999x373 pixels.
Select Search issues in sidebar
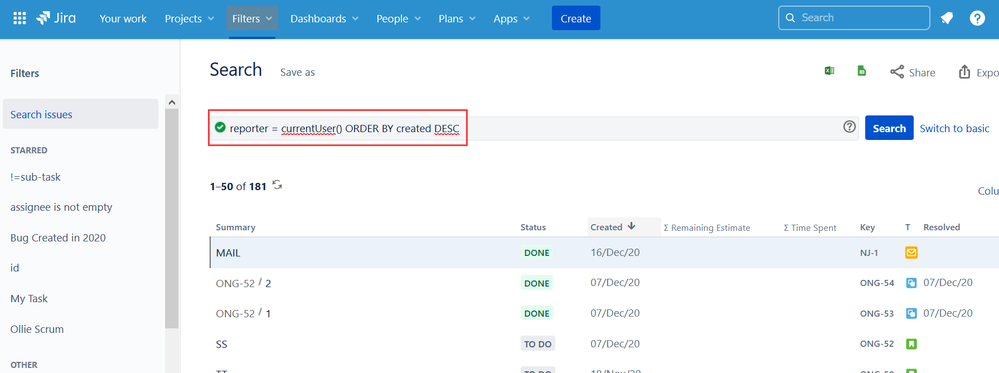[x=80, y=114]
